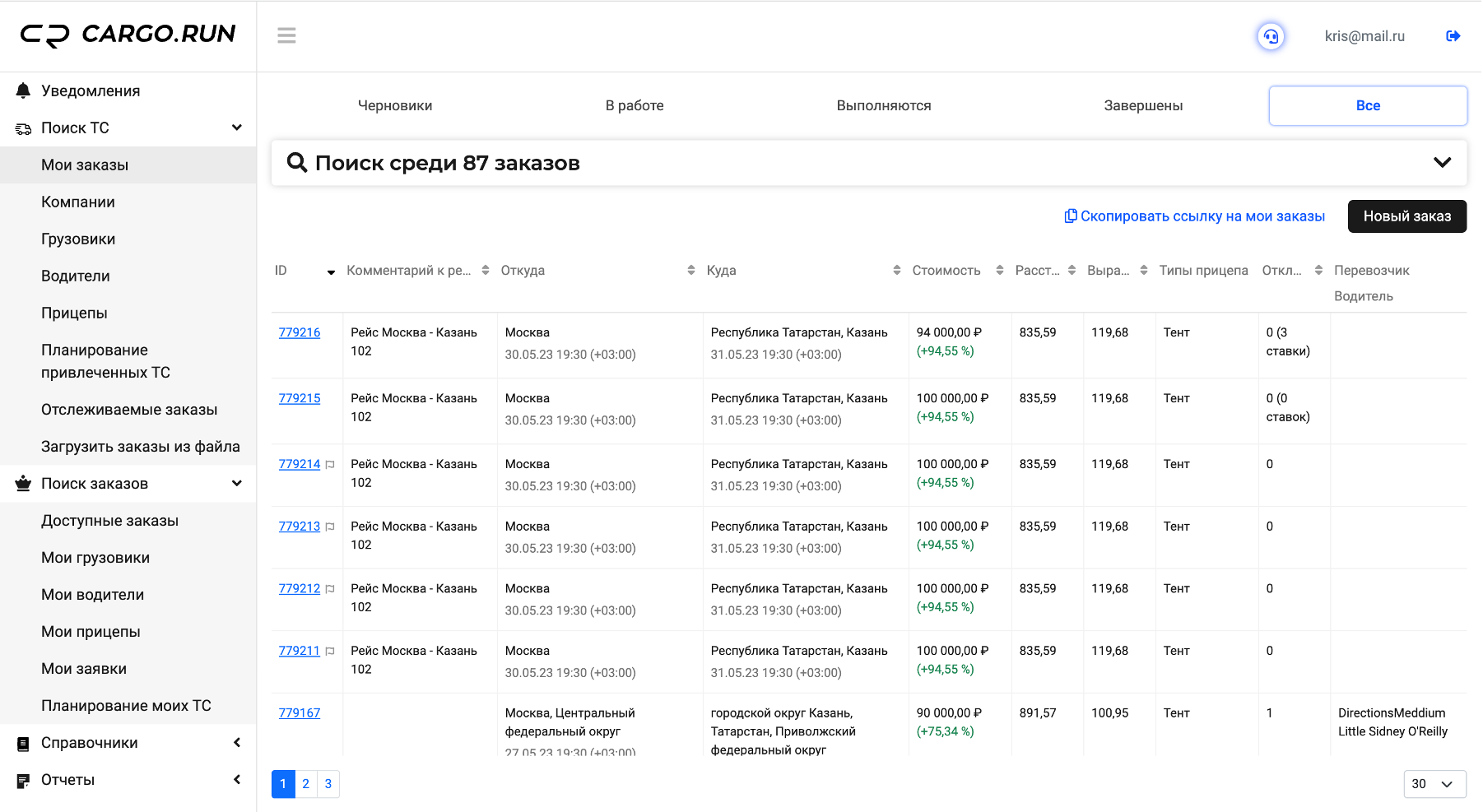Log out via exit icon
This screenshot has height=812, width=1483.
click(1453, 36)
